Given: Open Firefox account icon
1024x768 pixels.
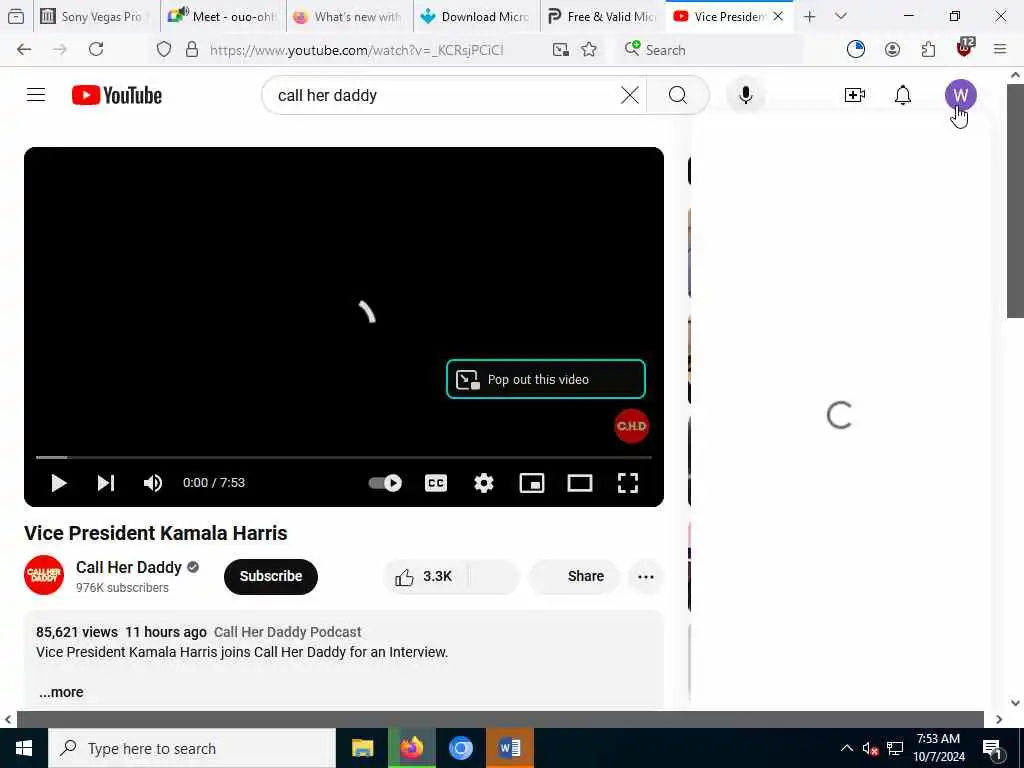Looking at the screenshot, I should (x=892, y=49).
